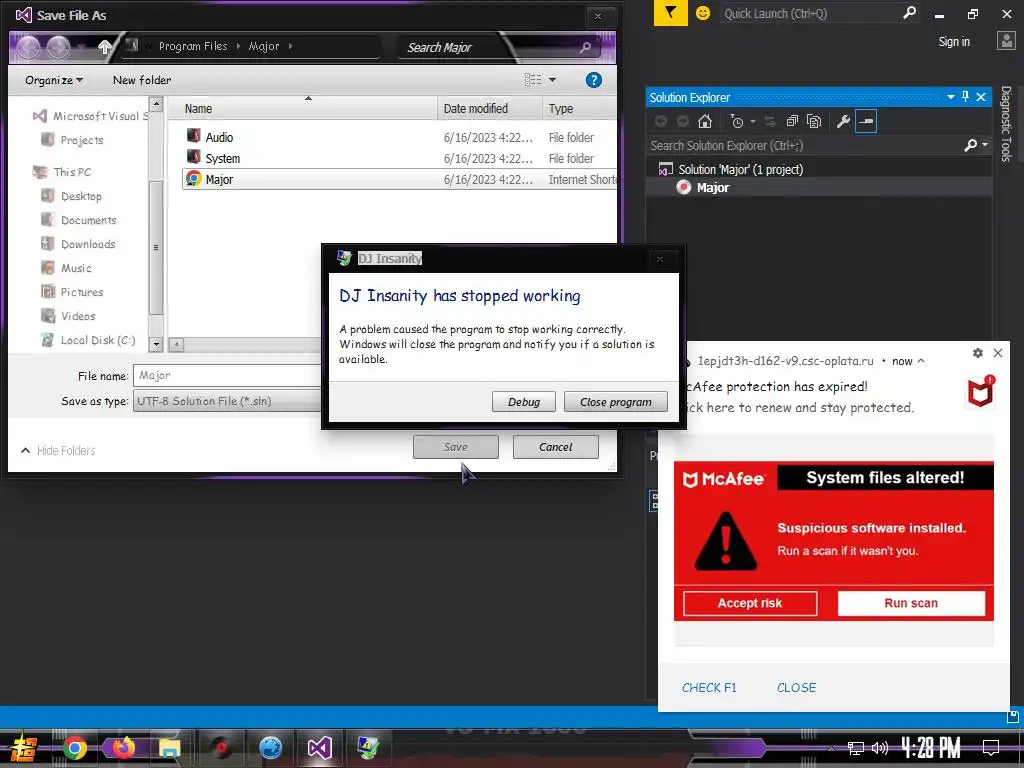Open the Diagnostic Tools side tab

[1006, 123]
